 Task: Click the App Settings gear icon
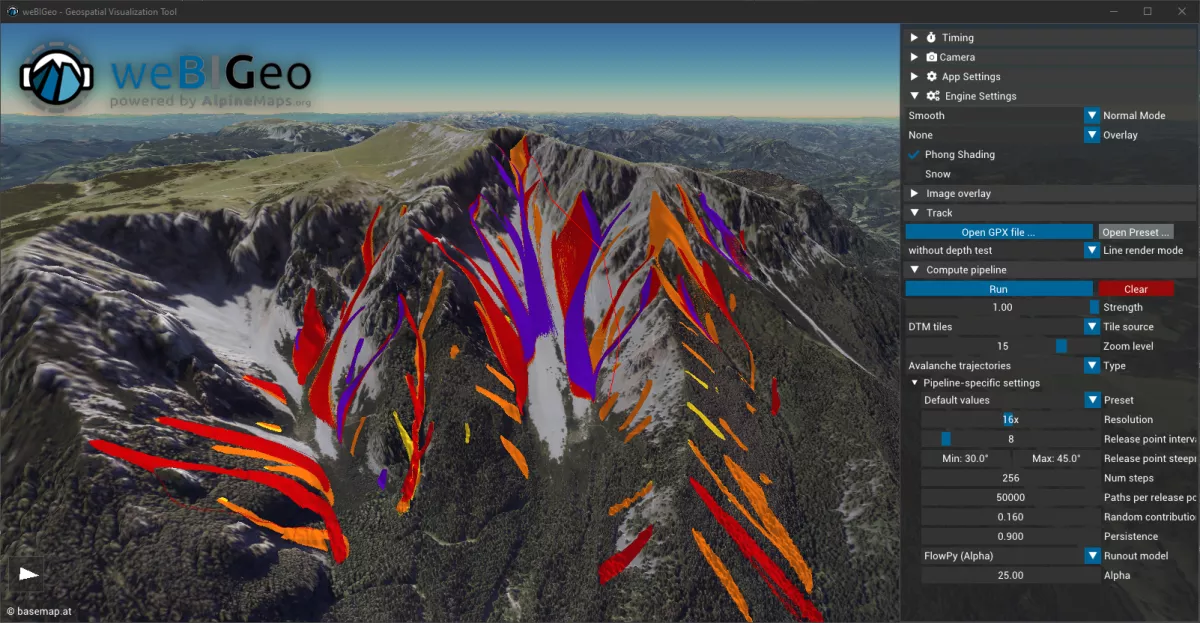pos(932,76)
